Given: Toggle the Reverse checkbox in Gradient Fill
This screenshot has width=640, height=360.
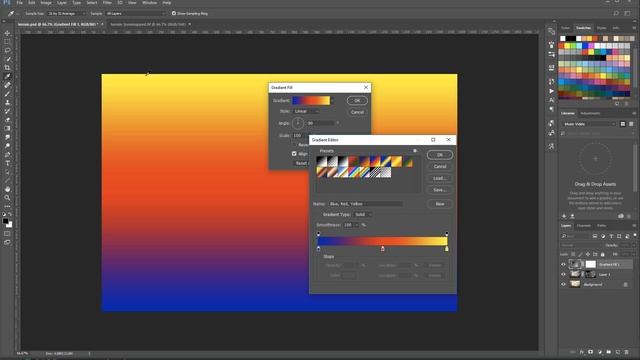Looking at the screenshot, I should [x=294, y=144].
